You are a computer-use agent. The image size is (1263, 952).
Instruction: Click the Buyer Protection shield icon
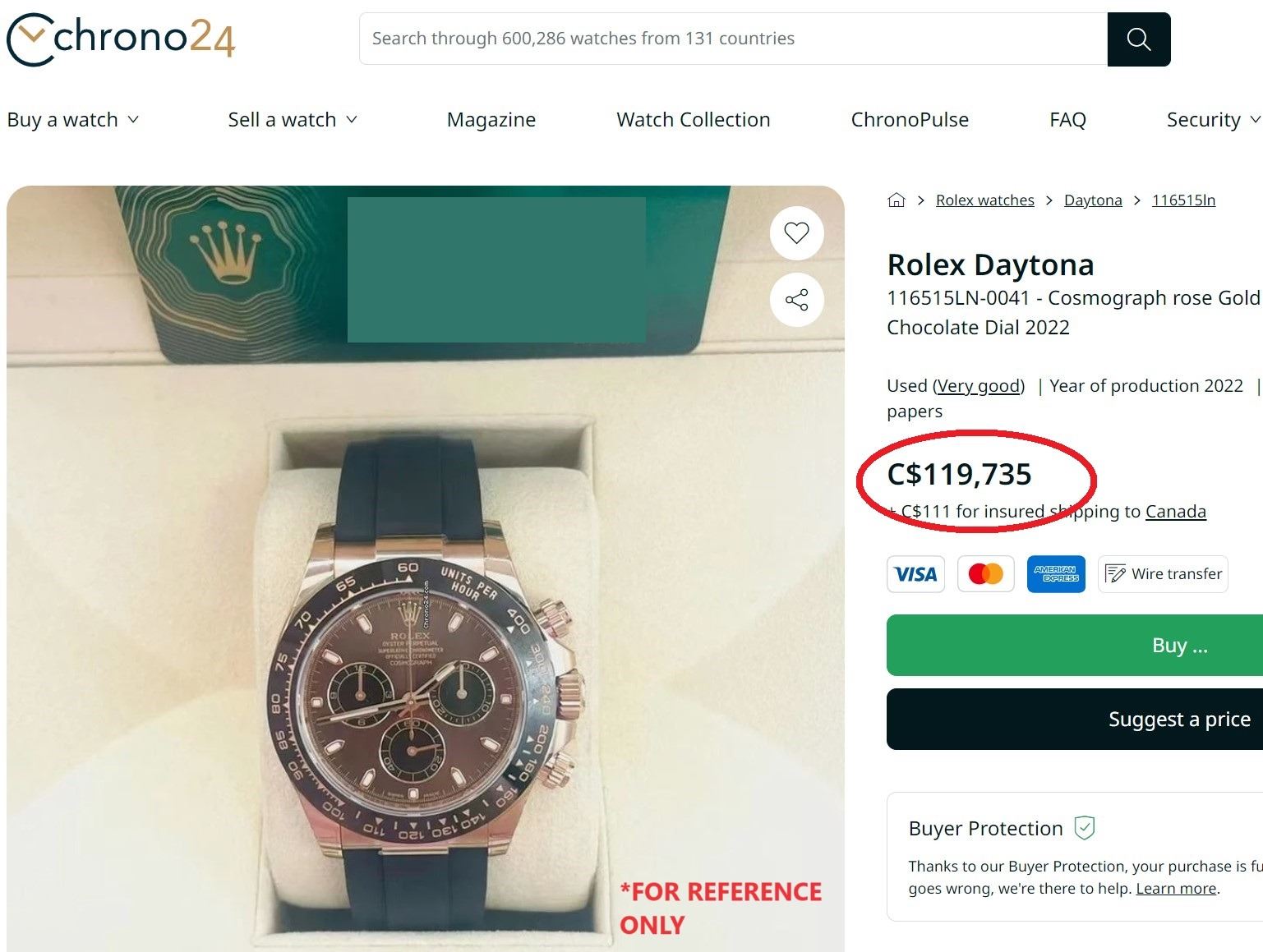click(x=1085, y=828)
